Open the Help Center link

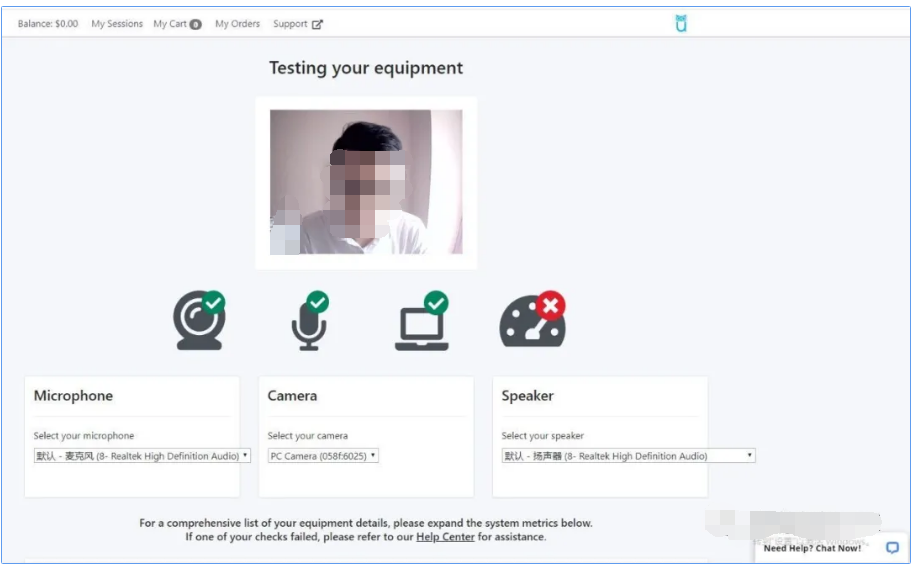coord(445,537)
